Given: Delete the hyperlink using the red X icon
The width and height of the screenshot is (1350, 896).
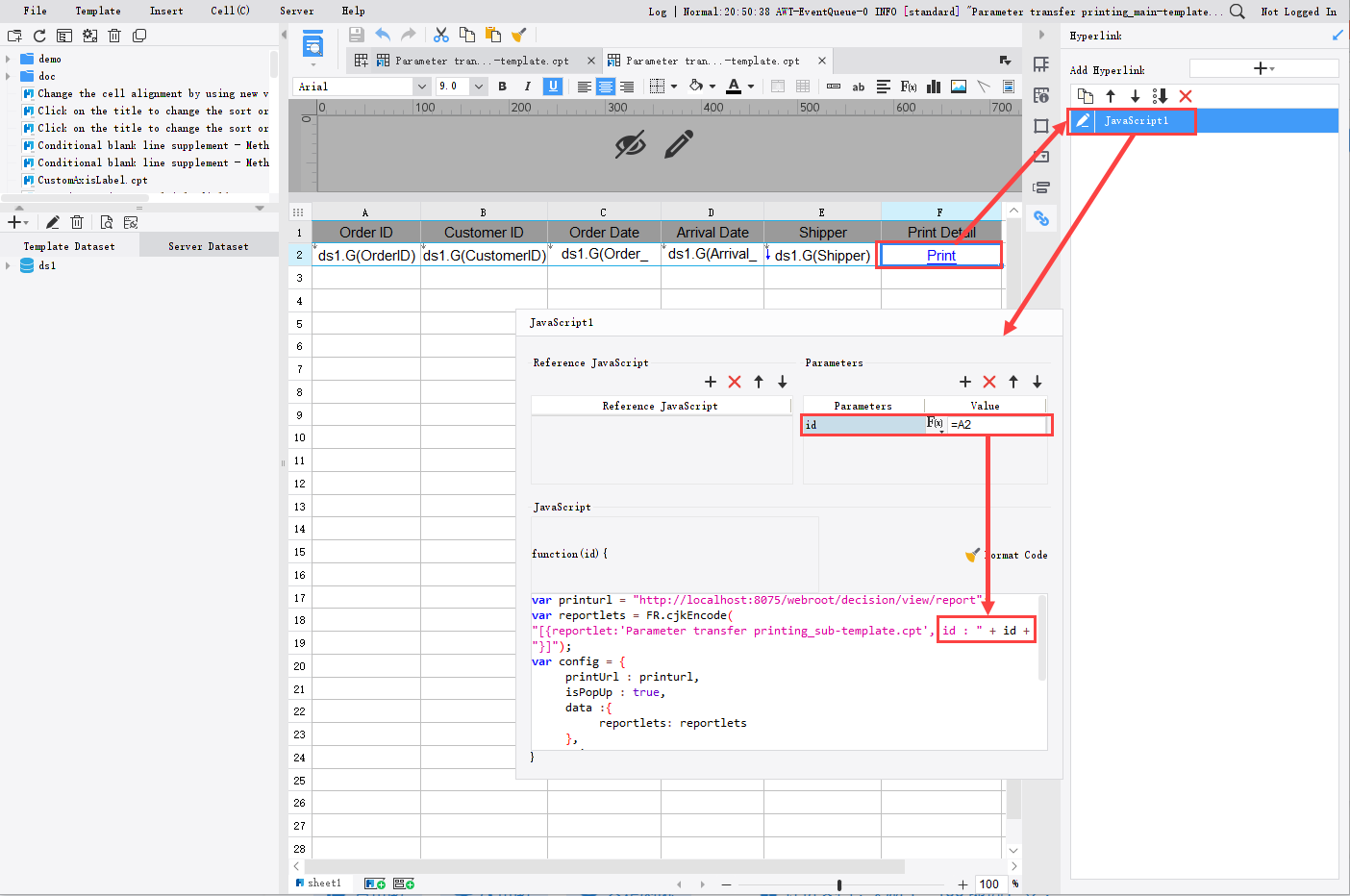Looking at the screenshot, I should coord(1186,96).
